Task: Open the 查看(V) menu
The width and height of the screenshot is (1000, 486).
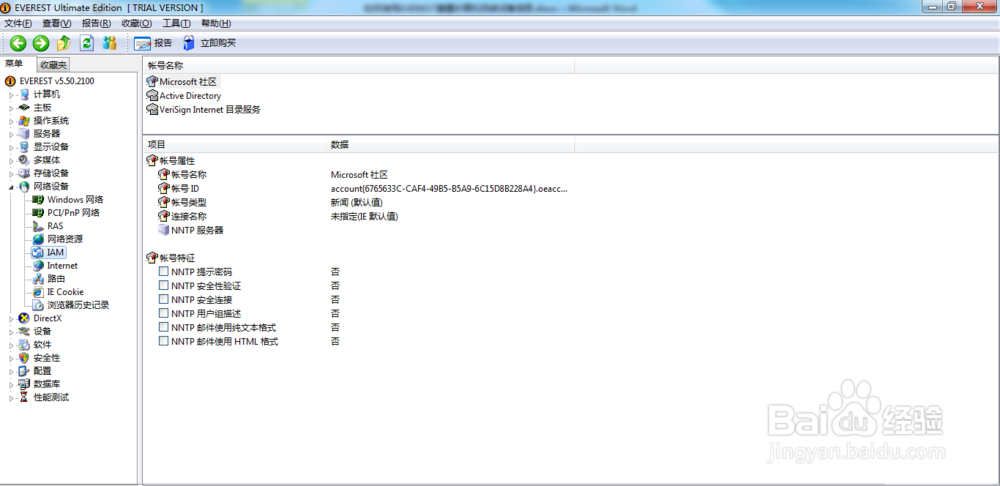Action: coord(57,24)
